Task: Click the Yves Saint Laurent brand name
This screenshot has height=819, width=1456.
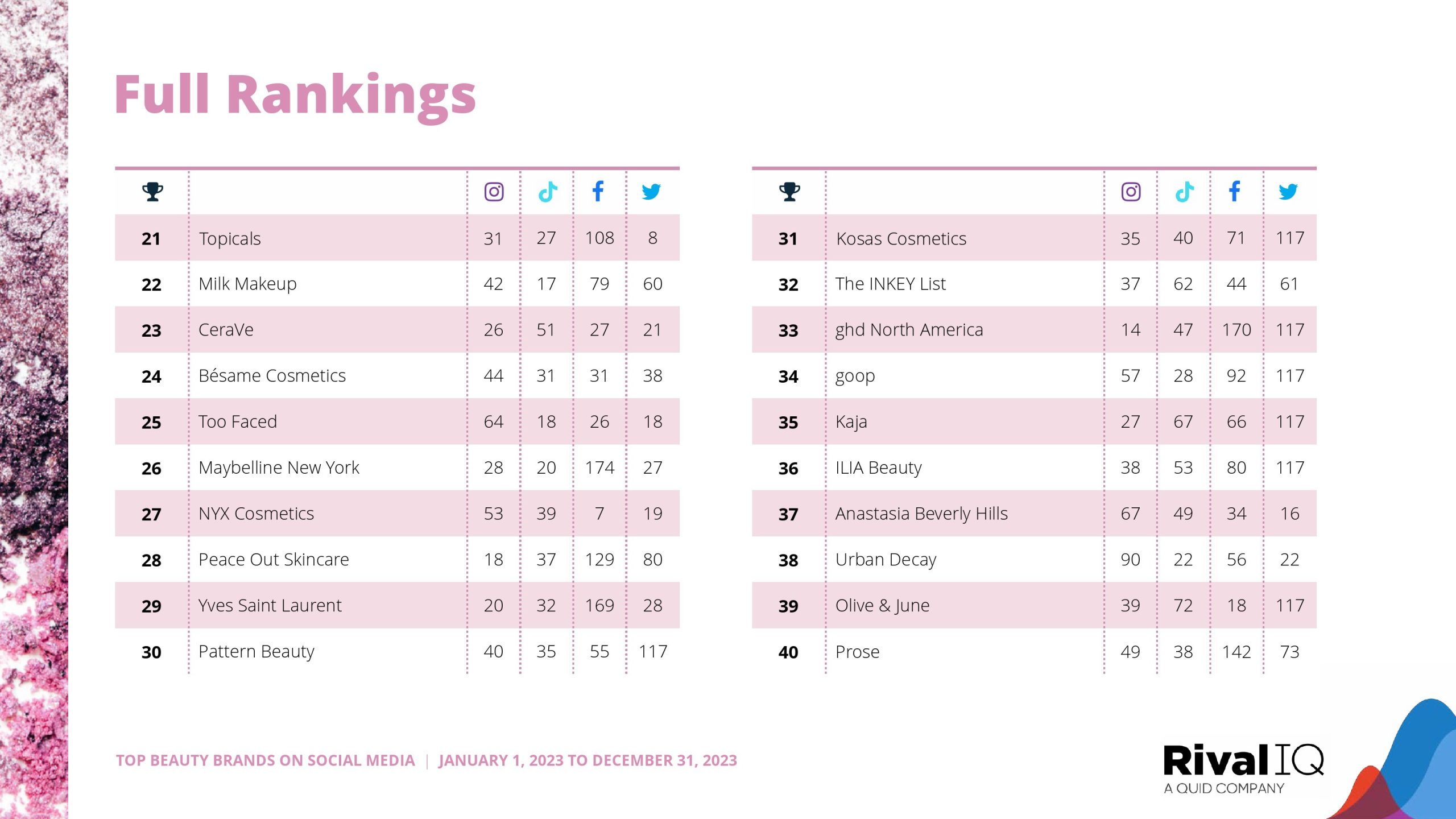Action: [270, 606]
